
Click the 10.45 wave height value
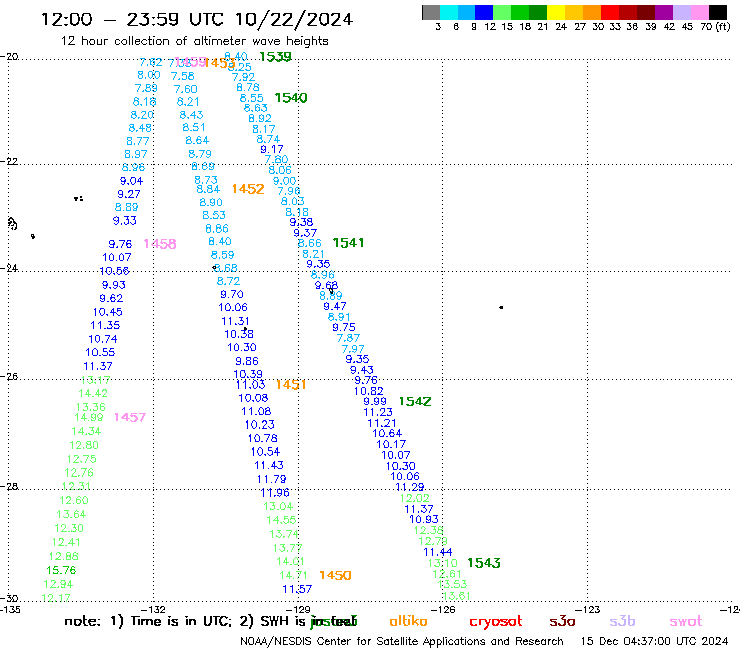pyautogui.click(x=108, y=312)
